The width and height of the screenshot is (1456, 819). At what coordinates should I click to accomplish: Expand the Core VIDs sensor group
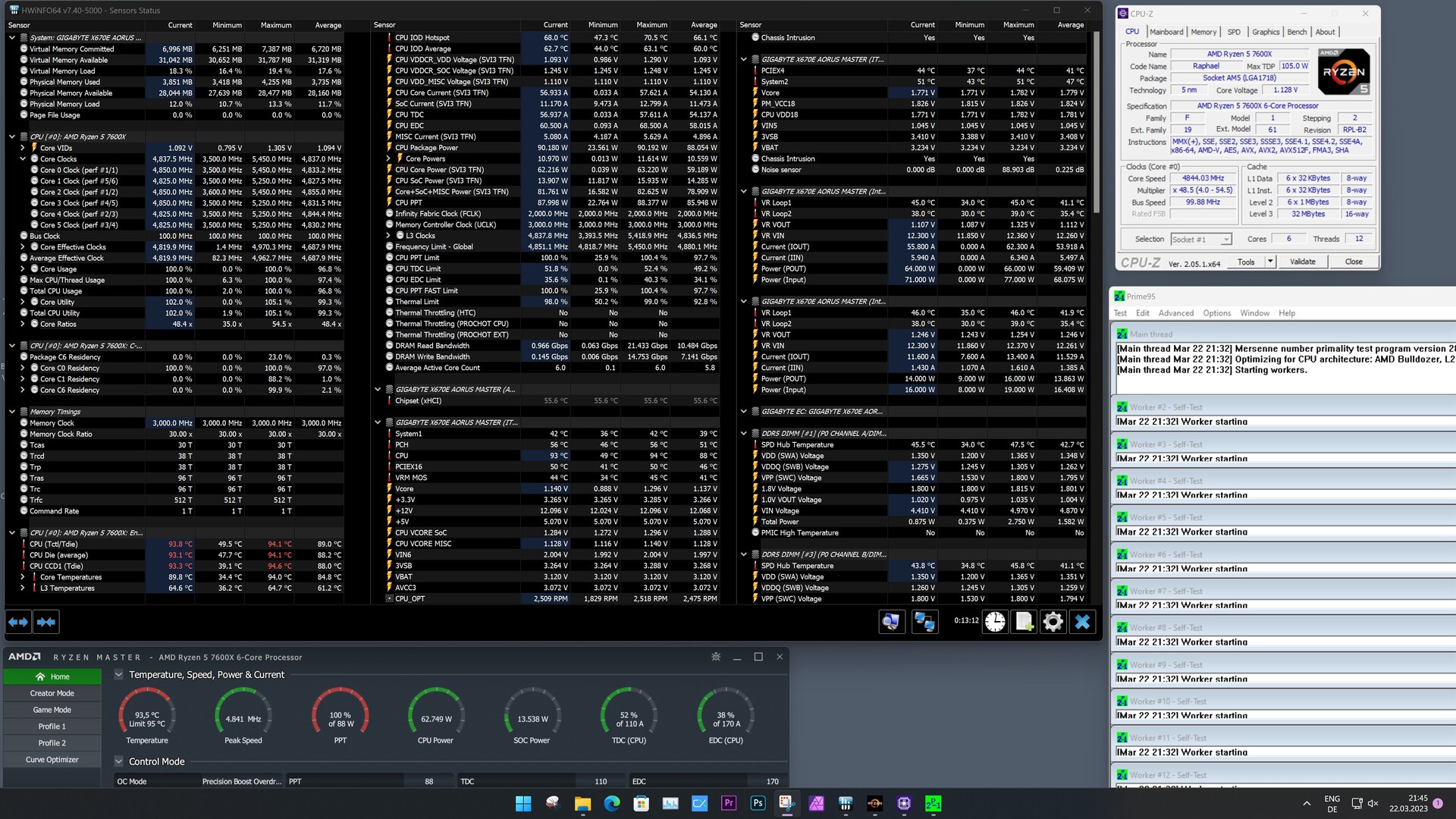(23, 148)
